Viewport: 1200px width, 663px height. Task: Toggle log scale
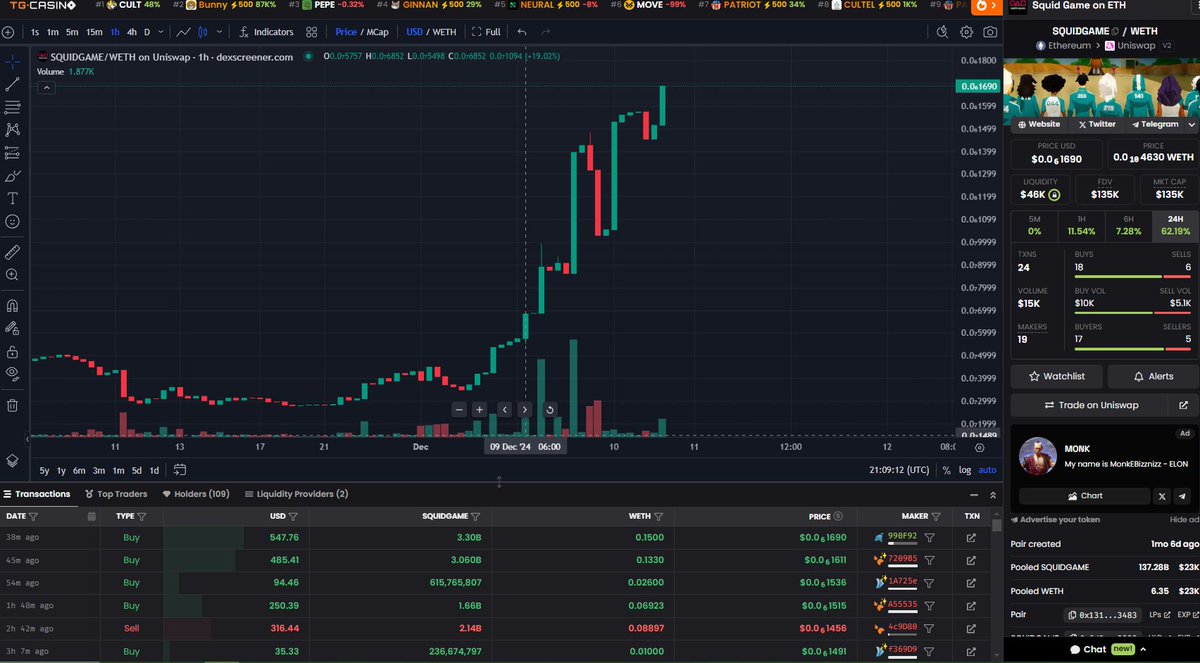pos(964,470)
